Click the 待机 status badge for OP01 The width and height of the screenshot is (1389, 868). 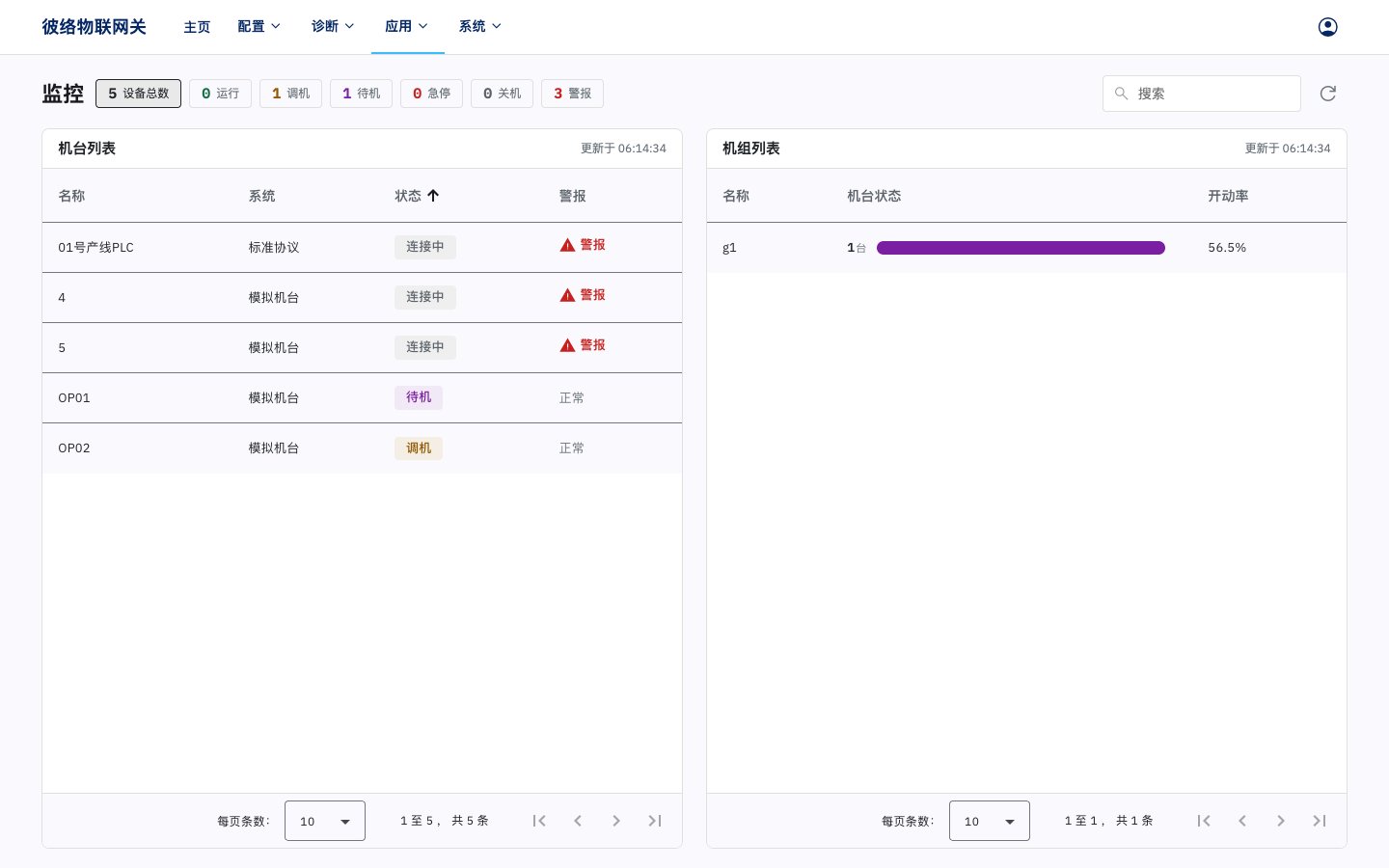[x=419, y=397]
